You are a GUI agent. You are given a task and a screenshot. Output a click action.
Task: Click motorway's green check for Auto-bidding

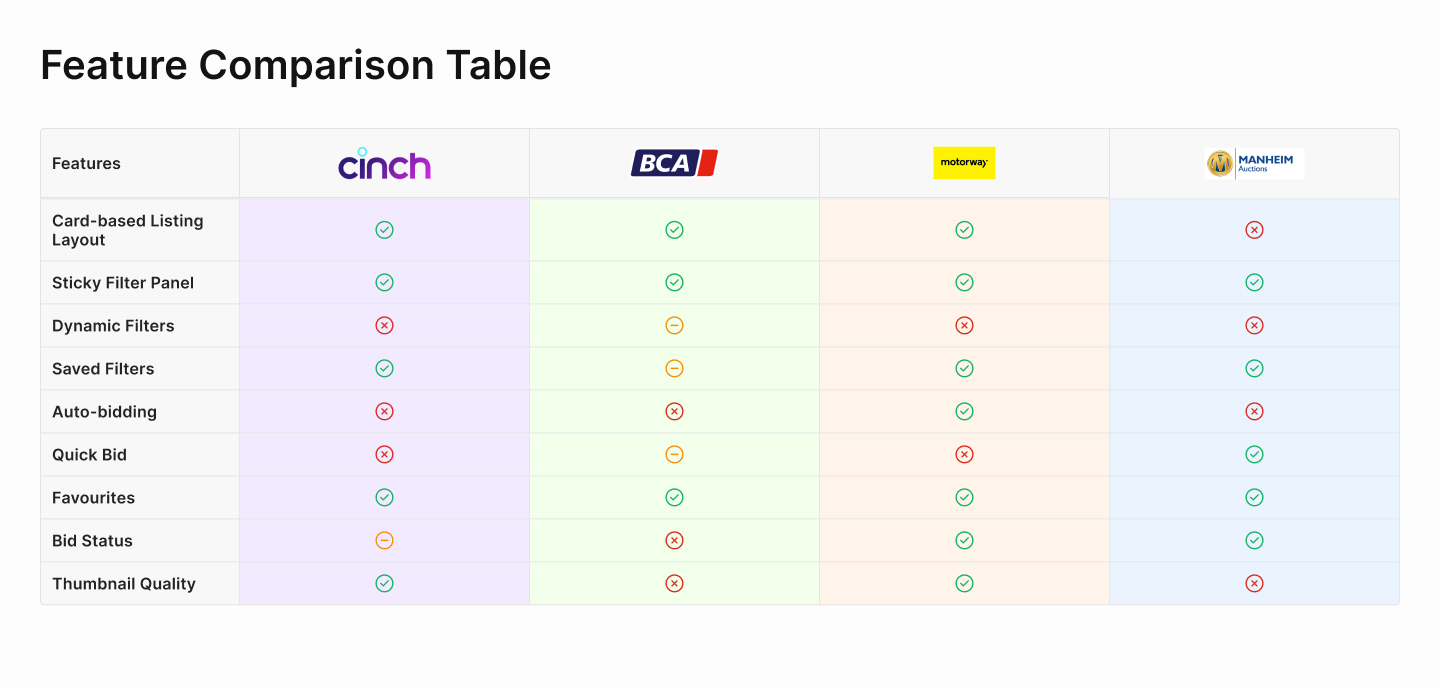[x=964, y=412]
